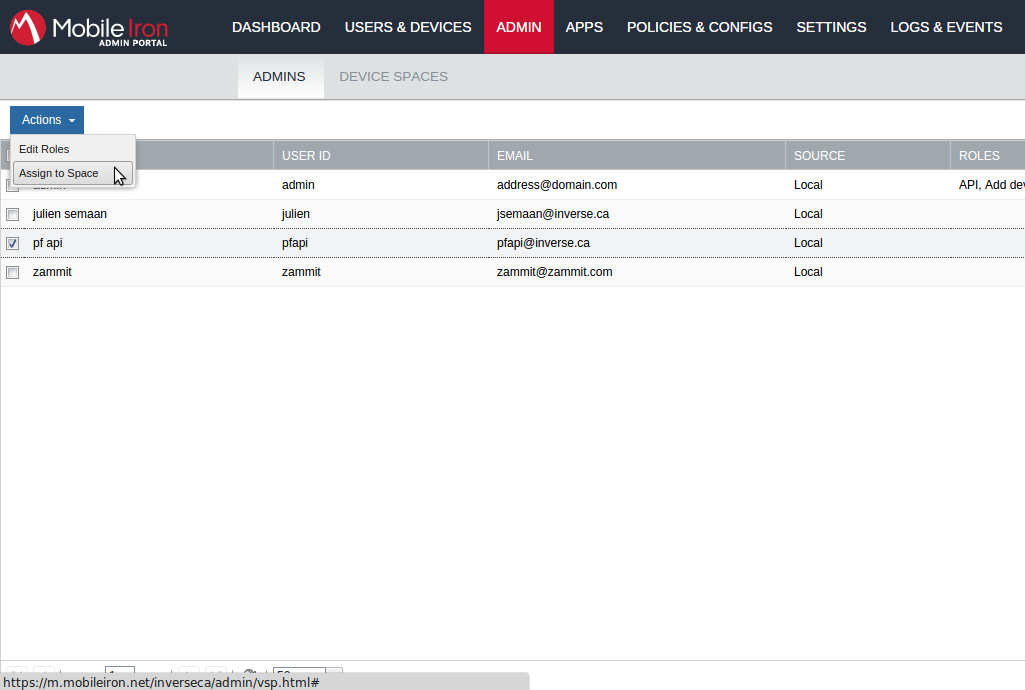Go to Users & Devices section
This screenshot has height=690, width=1025.
[x=408, y=27]
